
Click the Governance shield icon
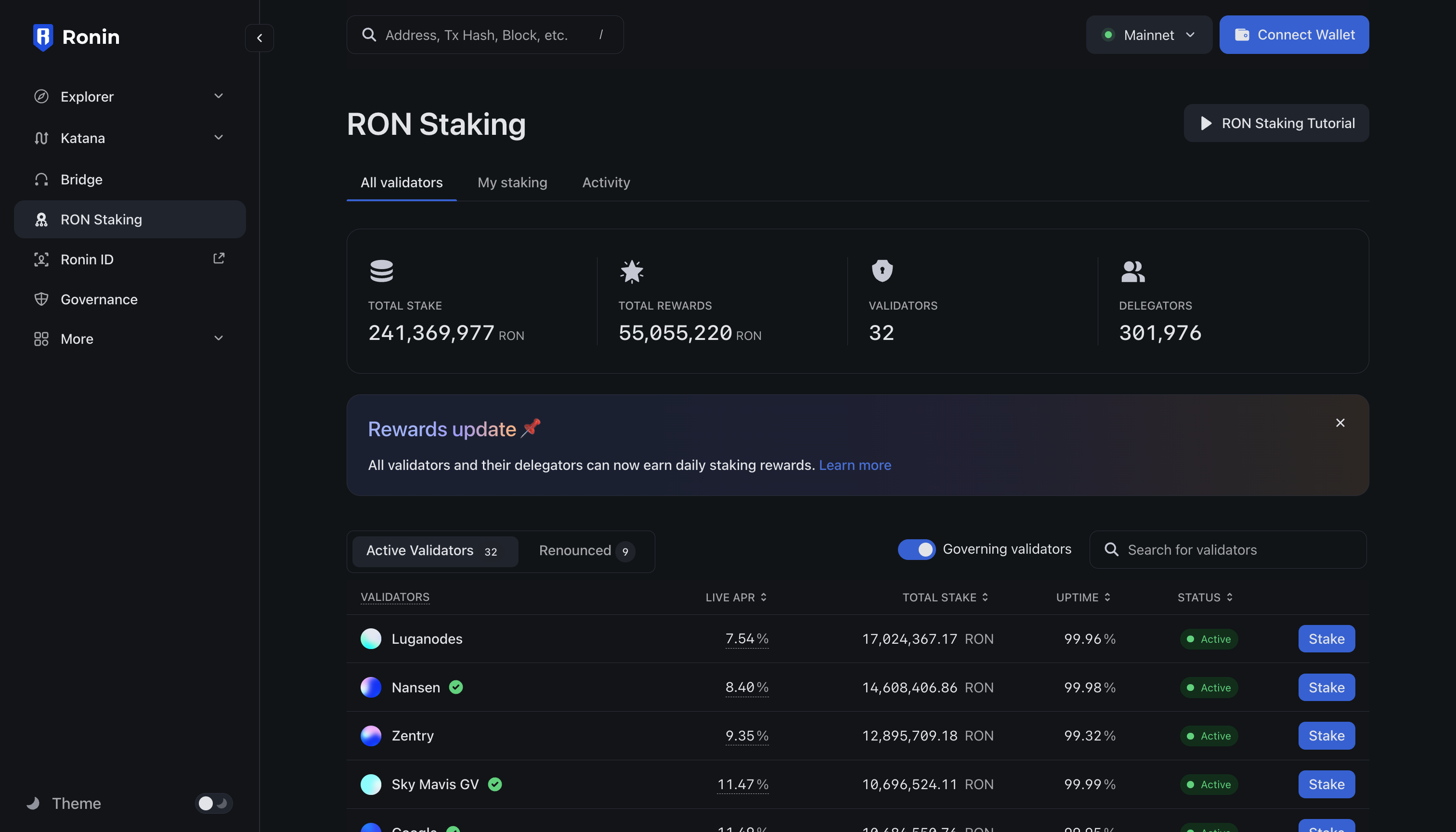point(41,299)
